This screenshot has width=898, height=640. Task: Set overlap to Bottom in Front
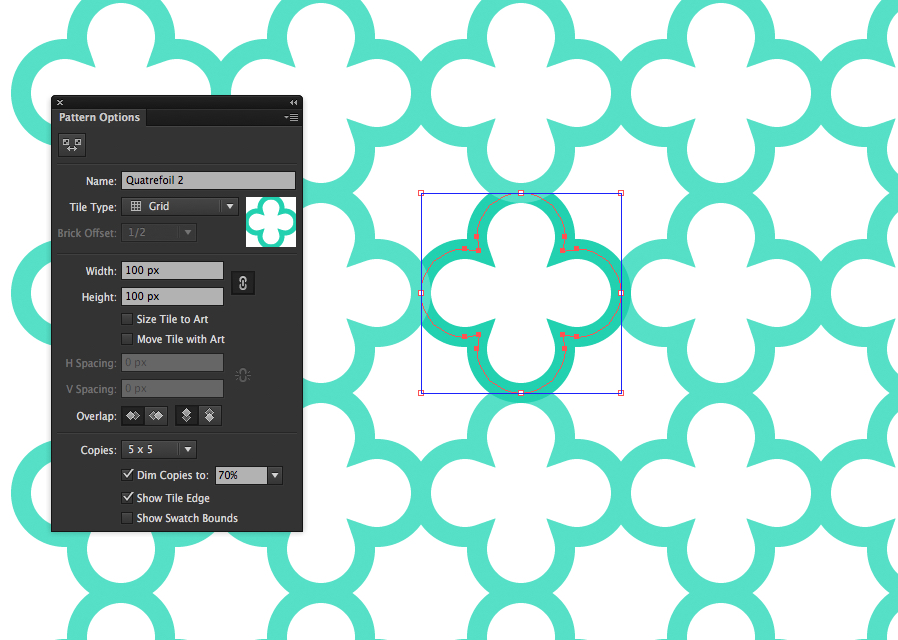210,415
